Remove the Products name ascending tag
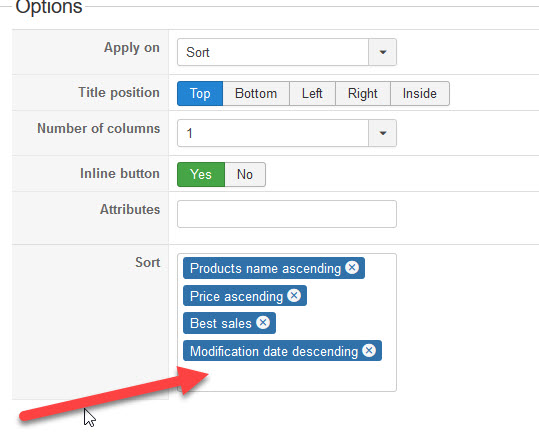539x440 pixels. [352, 267]
